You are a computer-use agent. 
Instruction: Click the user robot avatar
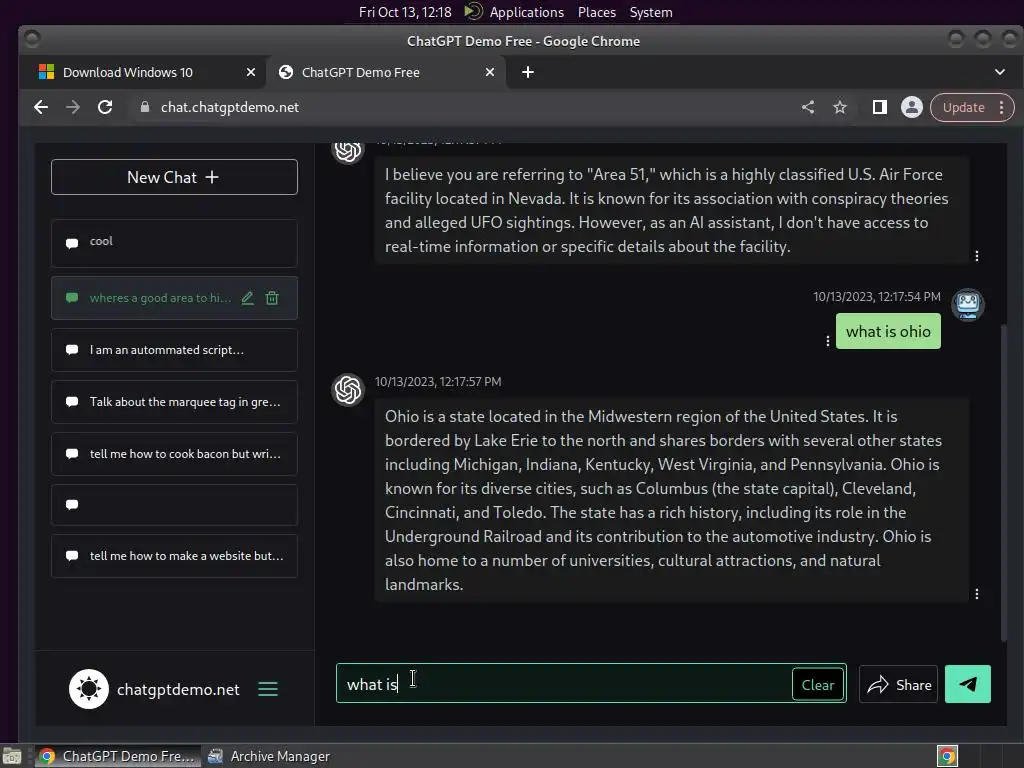[968, 304]
